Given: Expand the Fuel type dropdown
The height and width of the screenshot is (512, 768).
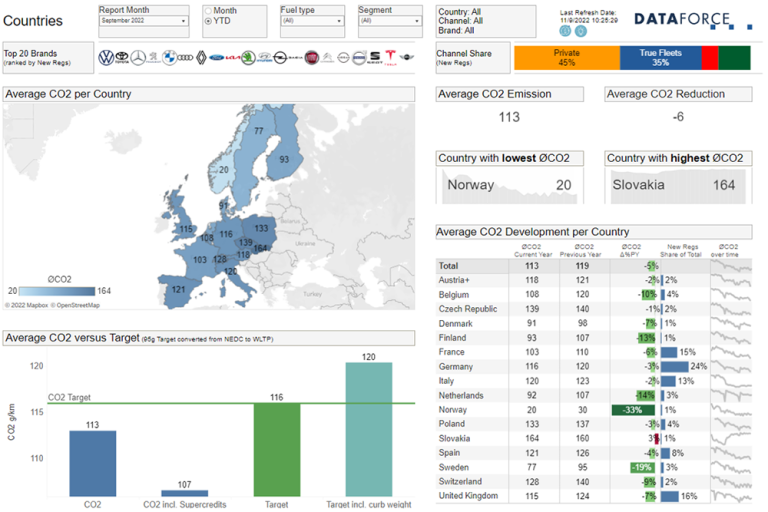Looking at the screenshot, I should pos(310,20).
